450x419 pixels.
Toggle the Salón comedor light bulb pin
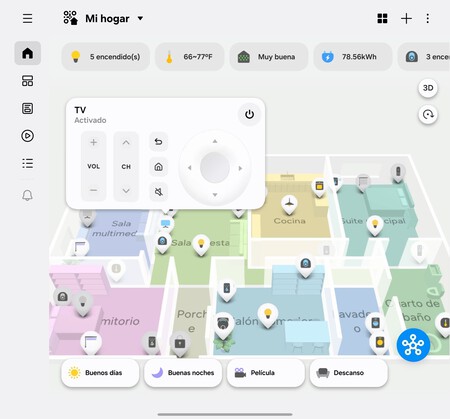(268, 314)
